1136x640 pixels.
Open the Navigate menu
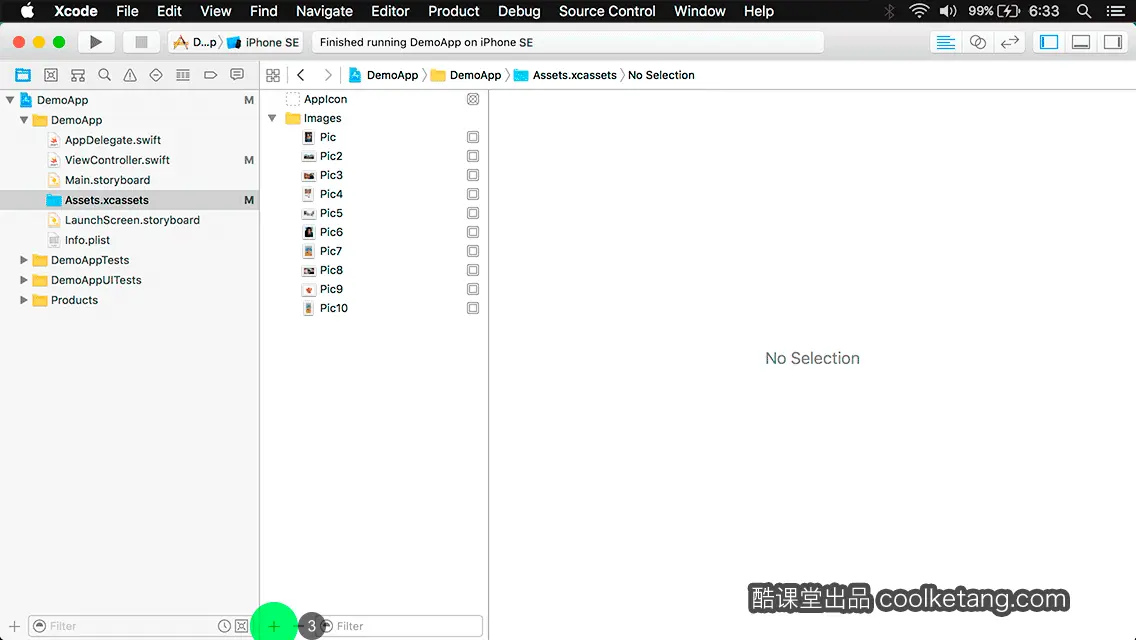tap(324, 11)
